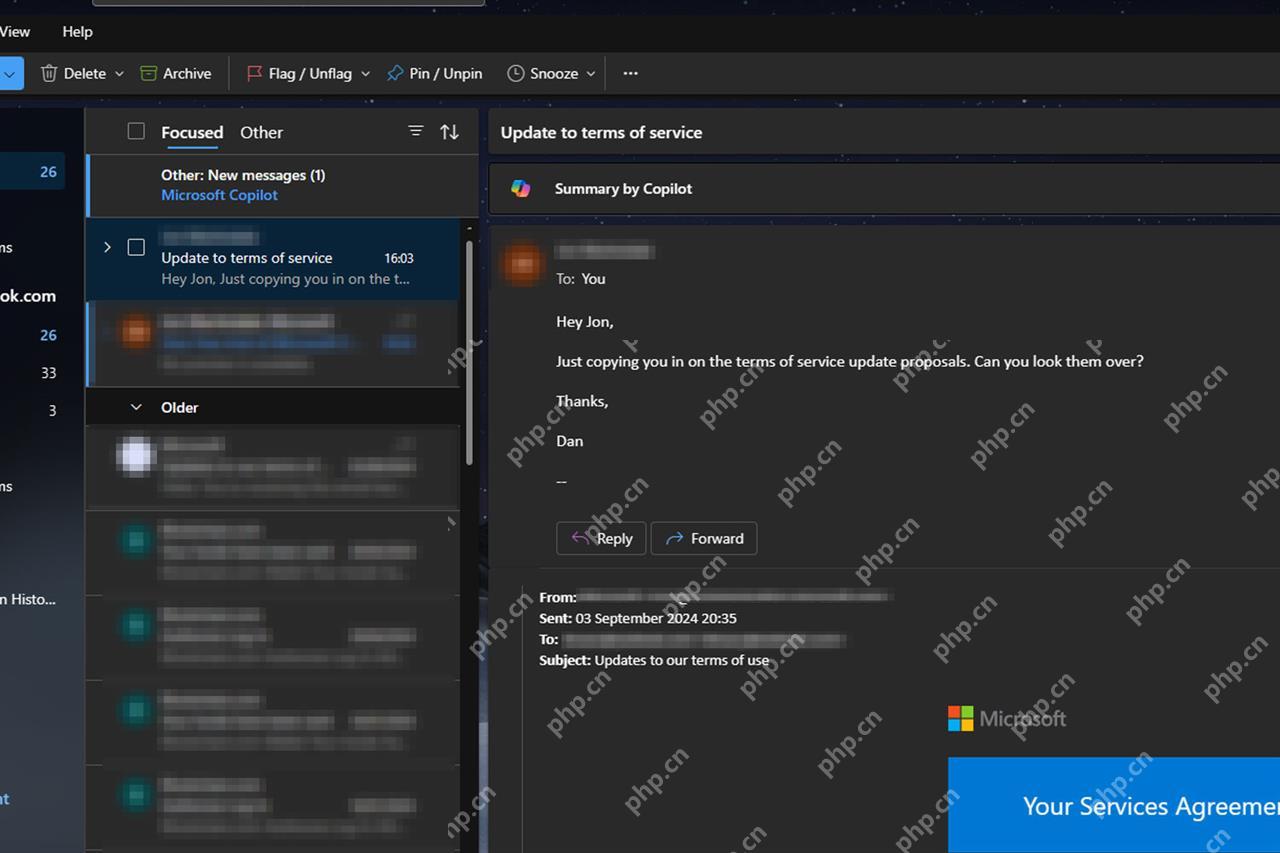
Task: Switch to the Focused tab
Action: (192, 132)
